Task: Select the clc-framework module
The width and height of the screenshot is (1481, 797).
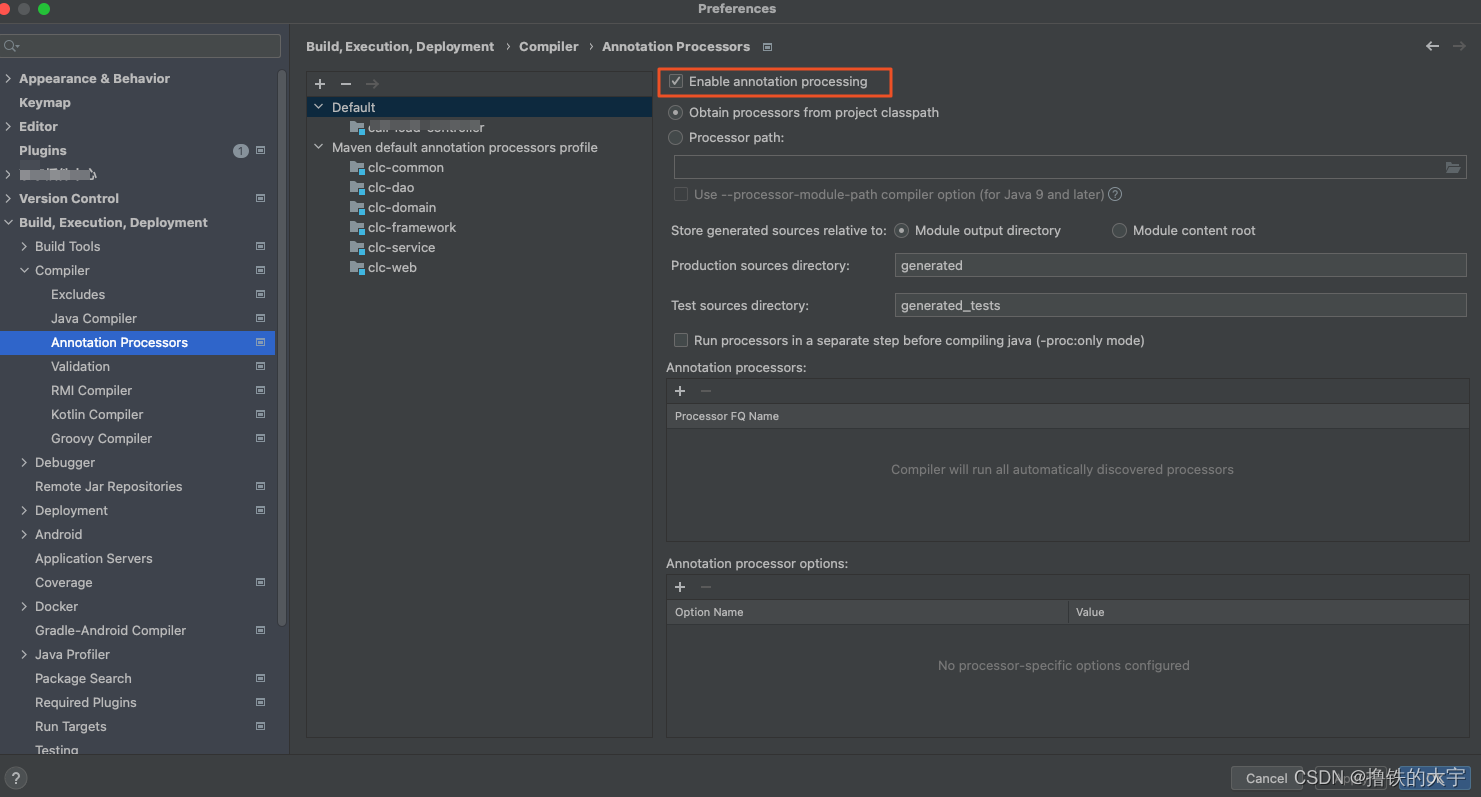Action: tap(412, 228)
